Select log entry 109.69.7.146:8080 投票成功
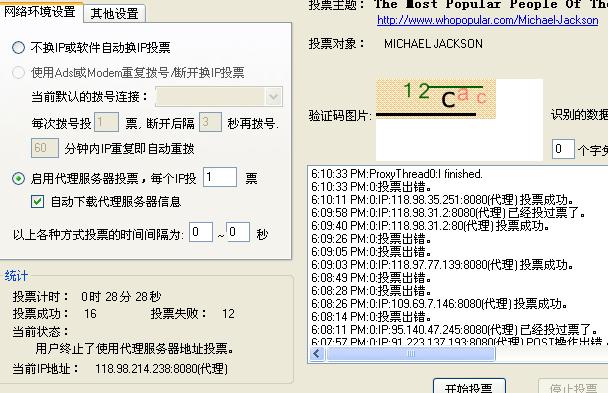This screenshot has width=608, height=393. pos(440,303)
